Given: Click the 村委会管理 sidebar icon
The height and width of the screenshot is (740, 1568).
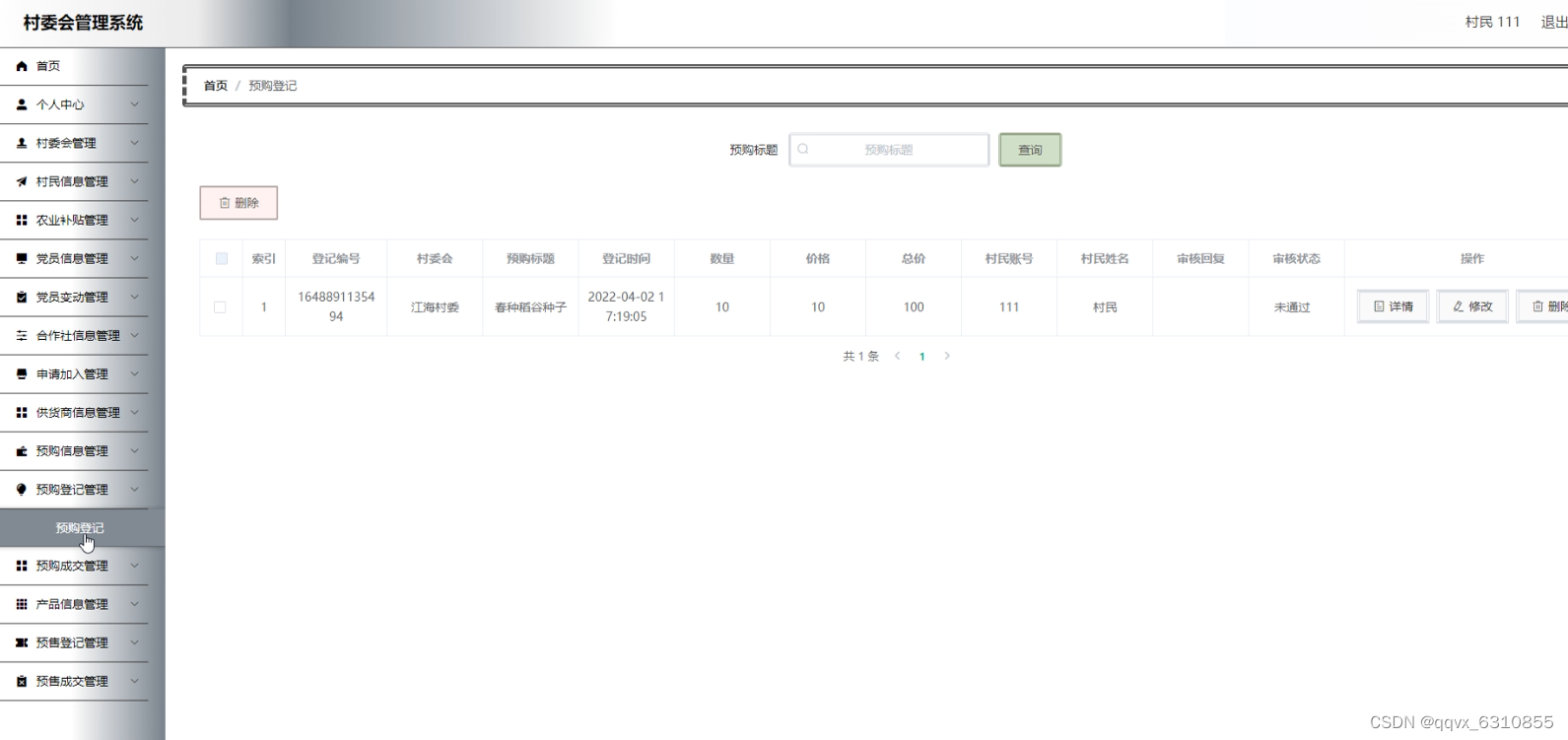Looking at the screenshot, I should tap(22, 143).
